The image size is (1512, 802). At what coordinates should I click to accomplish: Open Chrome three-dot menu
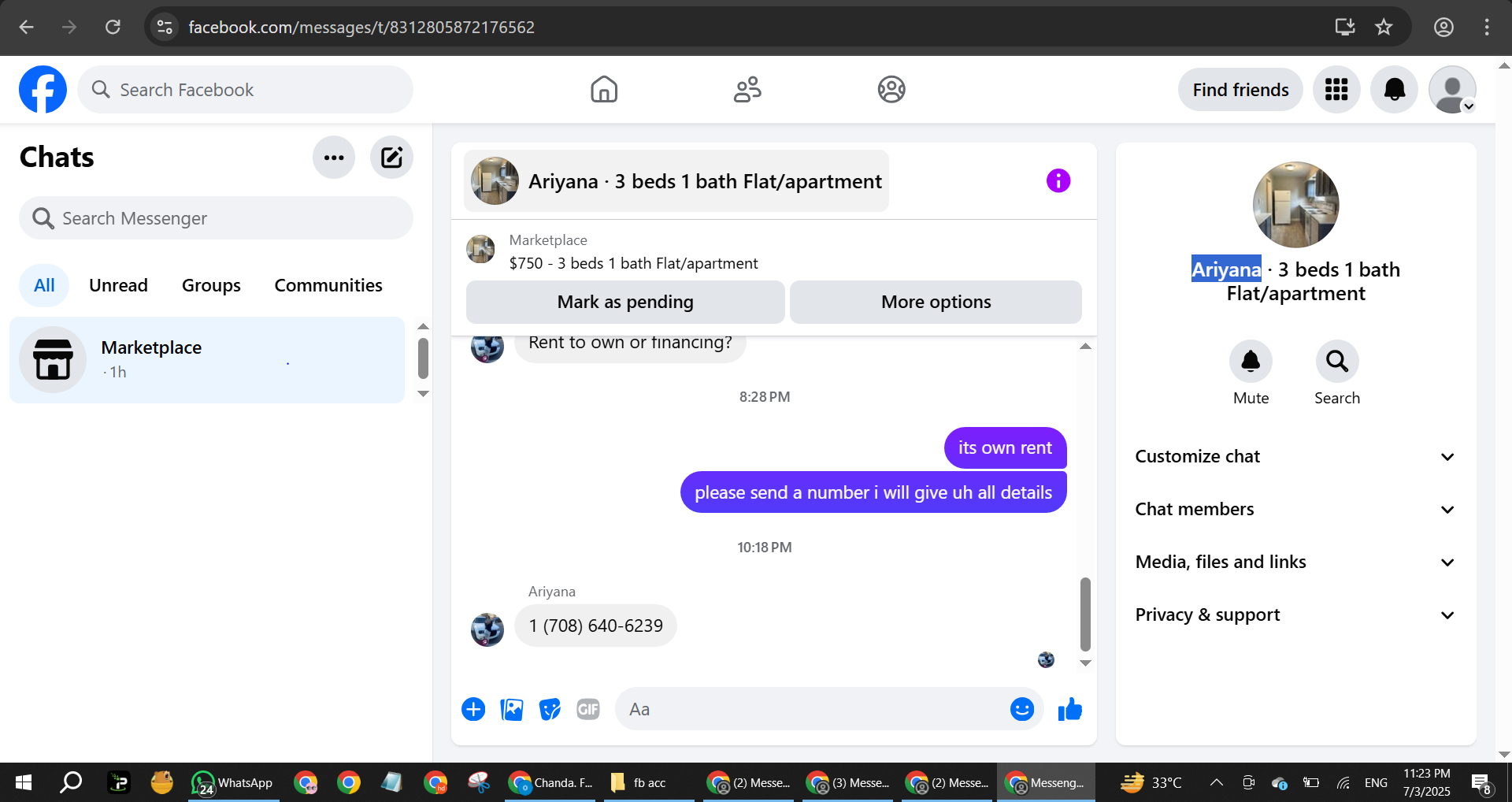click(x=1487, y=27)
